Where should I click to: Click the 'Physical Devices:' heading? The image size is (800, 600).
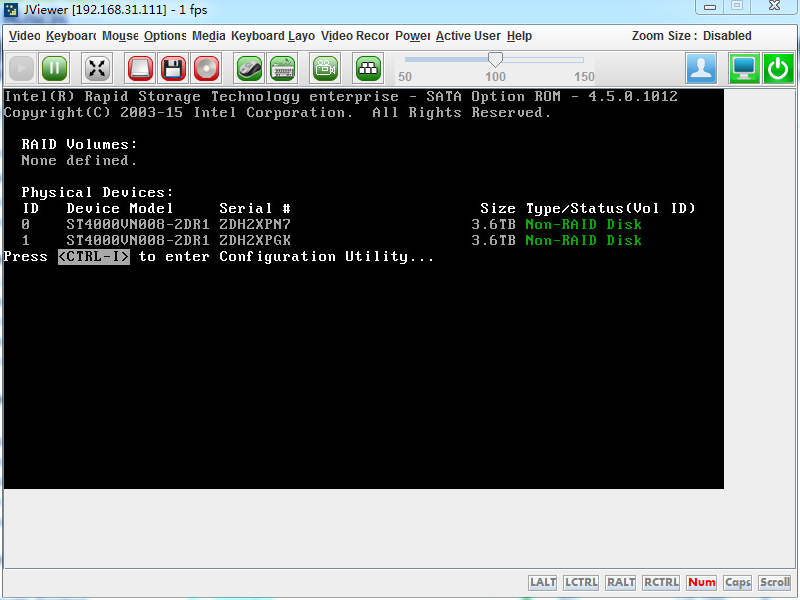pos(97,192)
